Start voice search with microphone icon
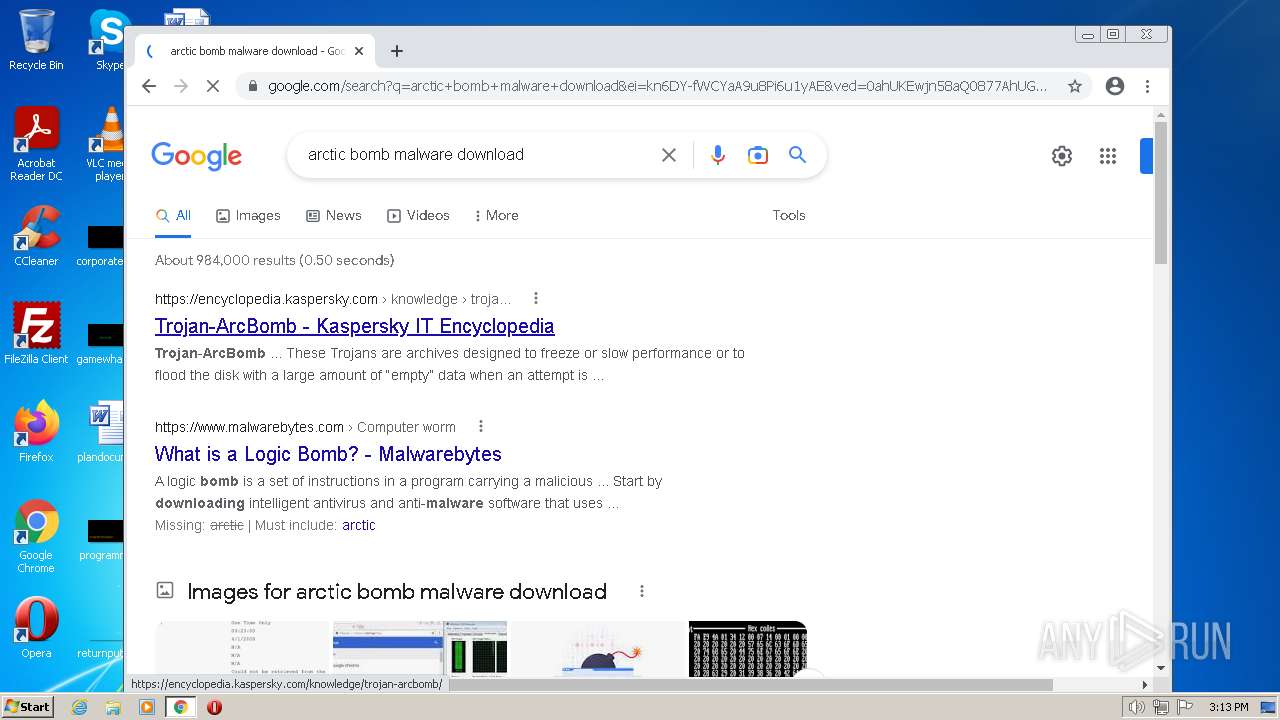Viewport: 1280px width, 720px height. click(x=717, y=155)
